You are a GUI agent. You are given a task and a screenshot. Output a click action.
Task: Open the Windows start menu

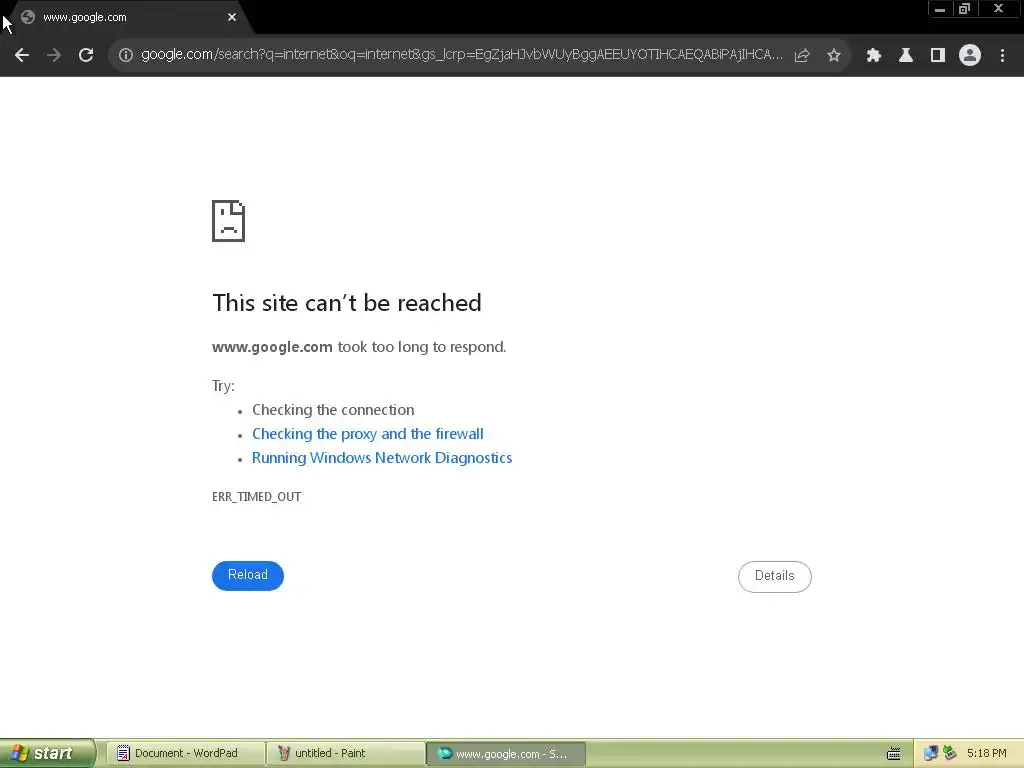(x=48, y=754)
